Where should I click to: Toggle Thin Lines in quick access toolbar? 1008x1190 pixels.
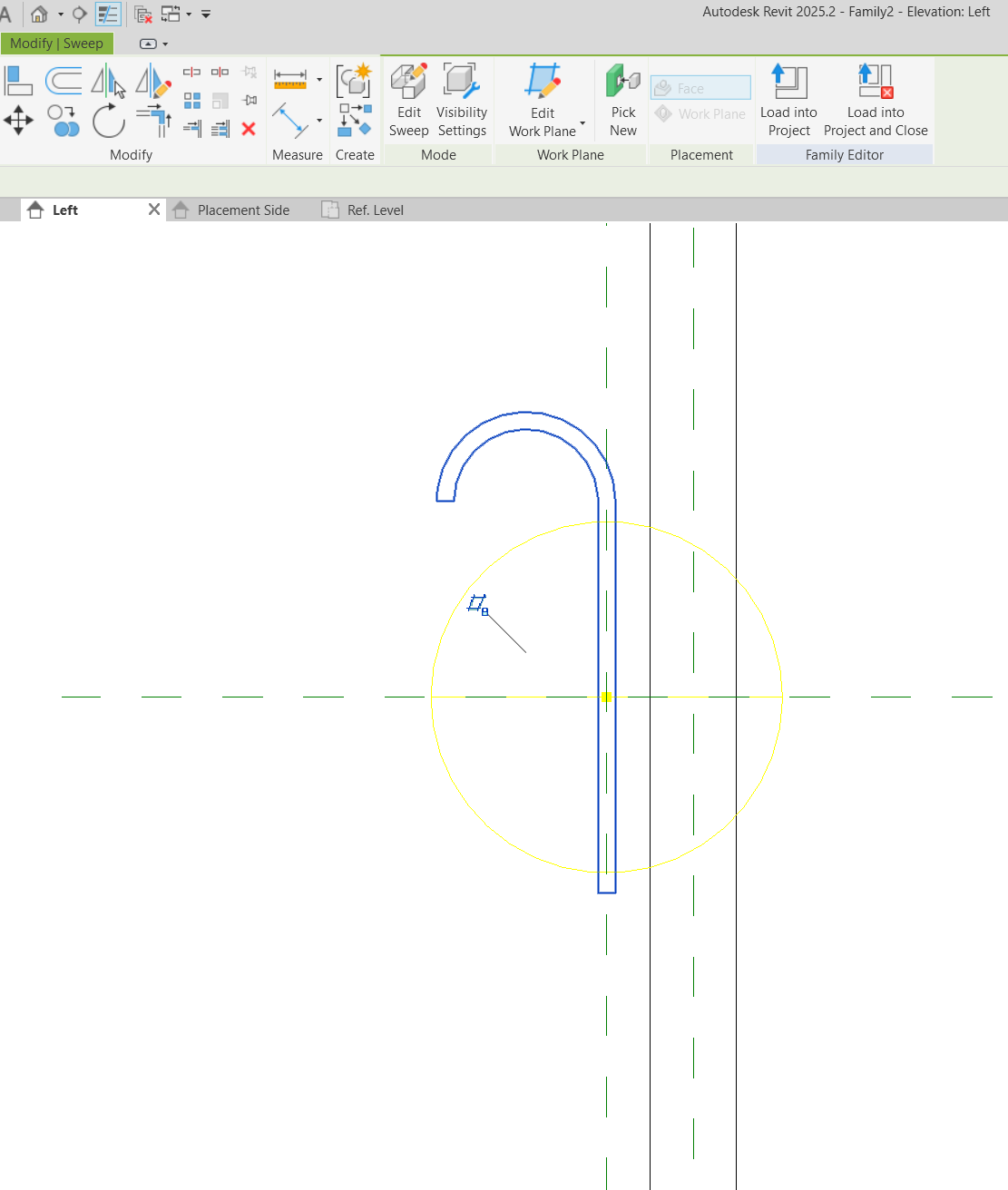tap(108, 14)
